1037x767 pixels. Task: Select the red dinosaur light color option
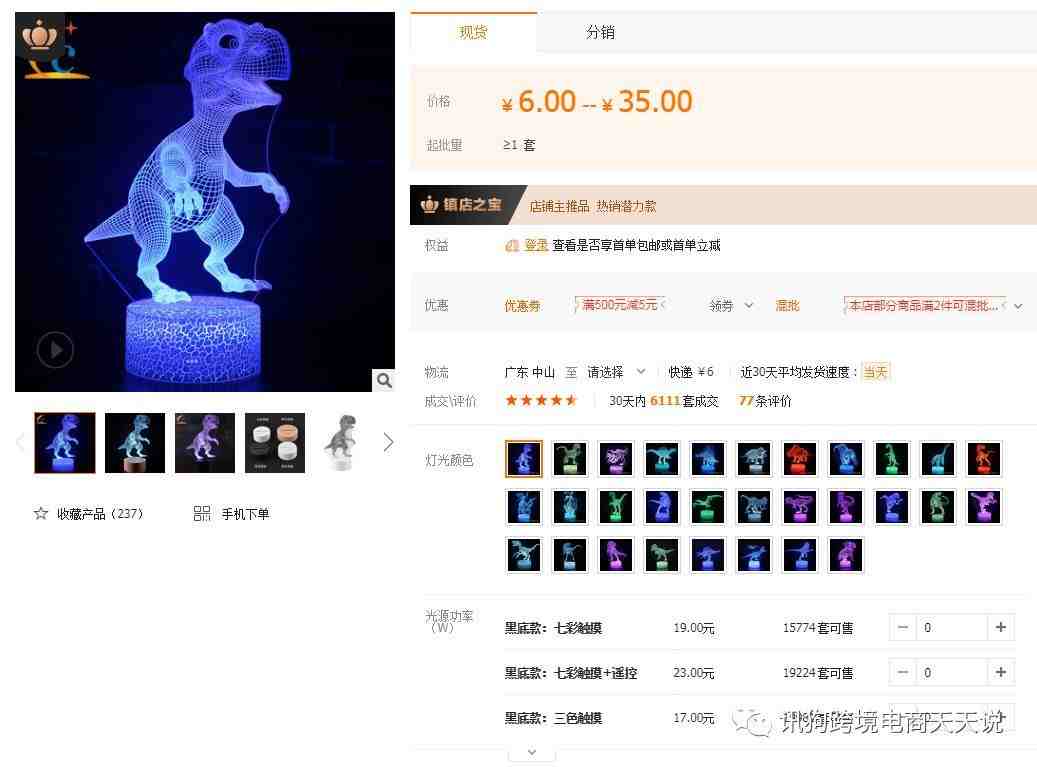click(x=800, y=458)
